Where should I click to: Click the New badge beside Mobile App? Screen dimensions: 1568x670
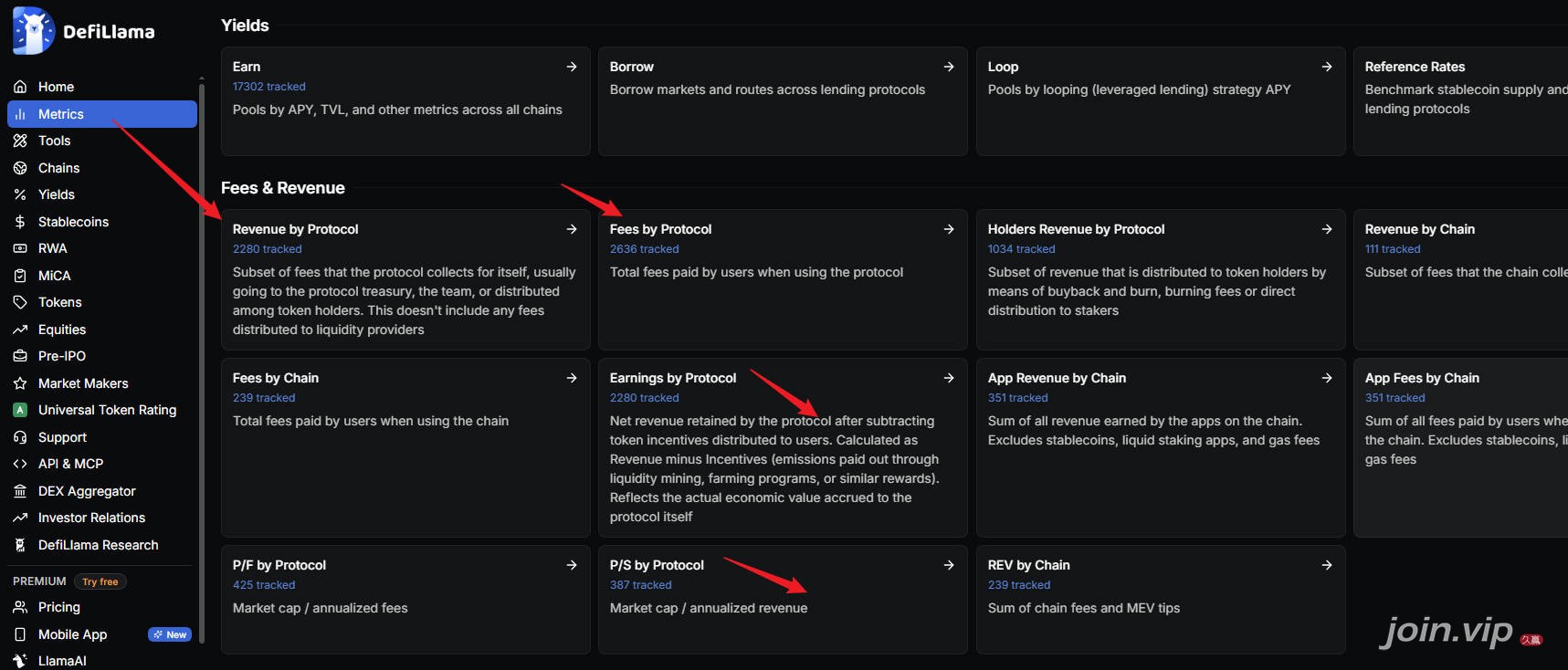tap(170, 634)
